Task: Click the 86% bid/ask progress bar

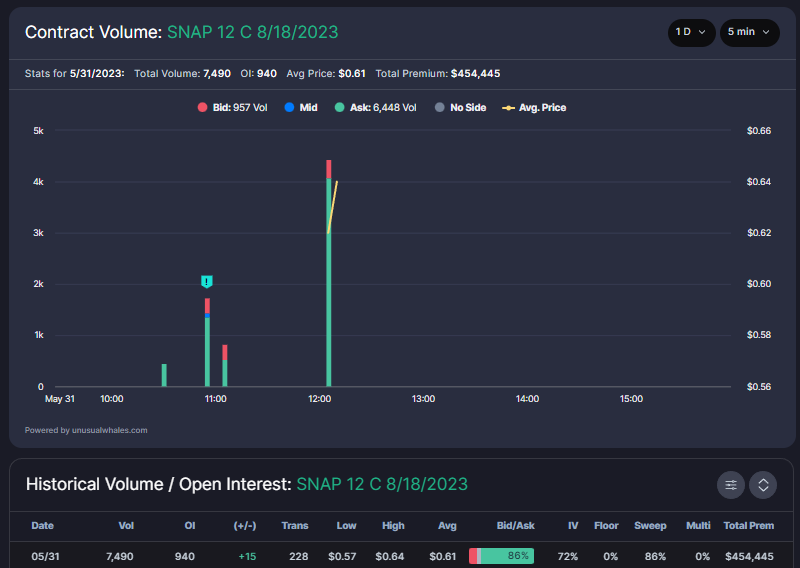Action: point(502,556)
